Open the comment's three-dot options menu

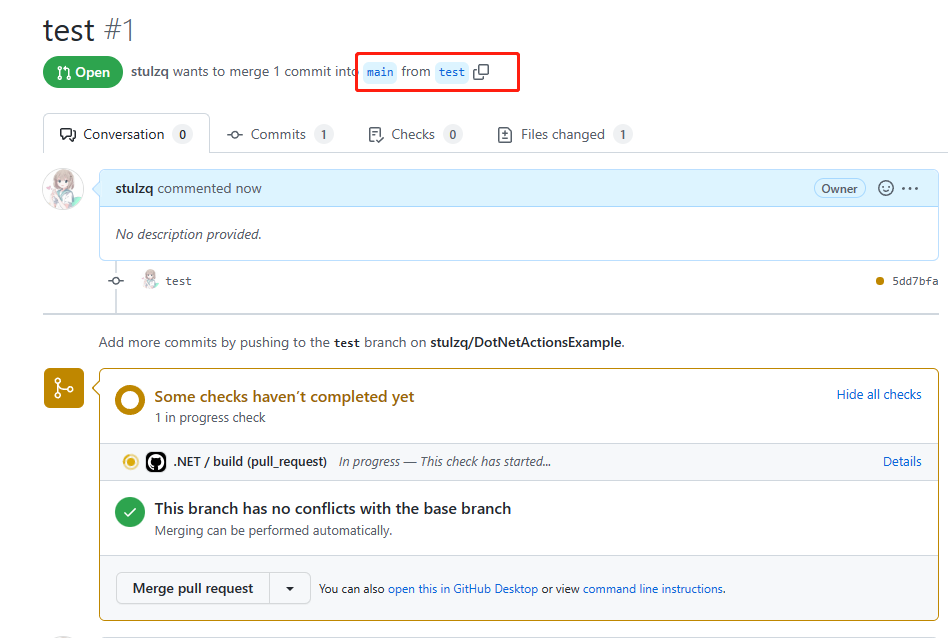(910, 188)
